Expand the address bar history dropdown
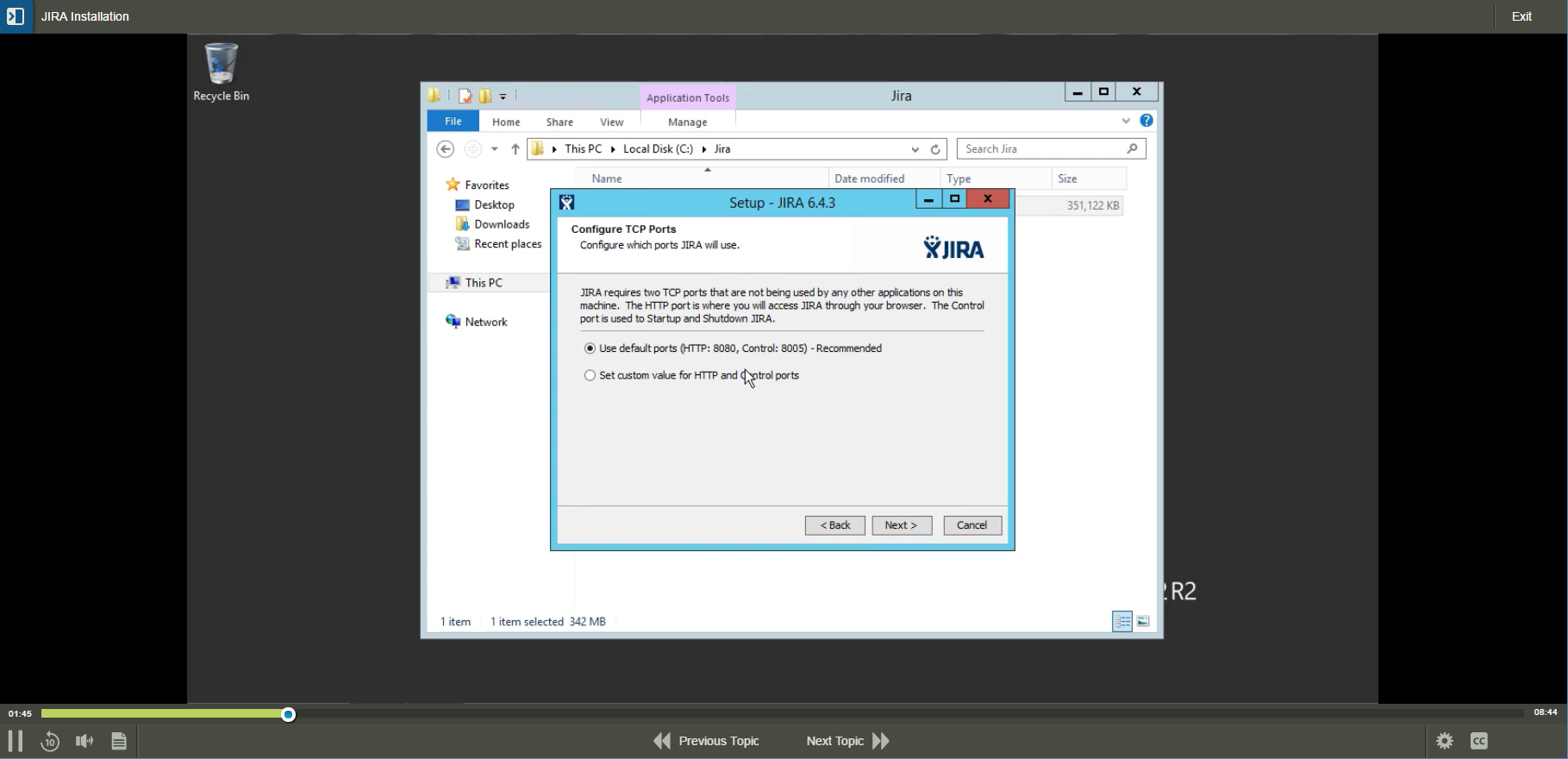This screenshot has height=759, width=1568. [915, 149]
